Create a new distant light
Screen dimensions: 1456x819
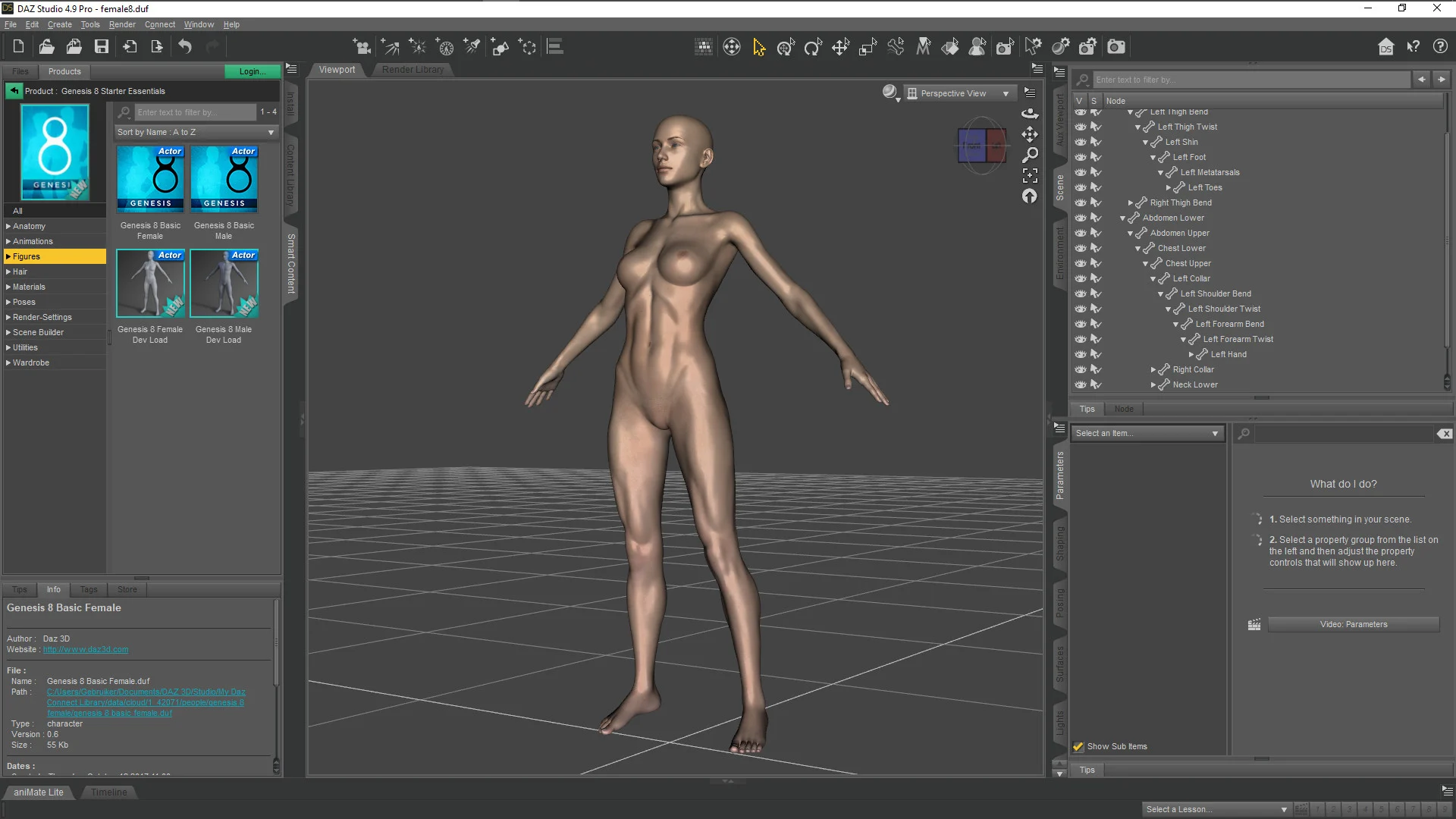click(390, 47)
